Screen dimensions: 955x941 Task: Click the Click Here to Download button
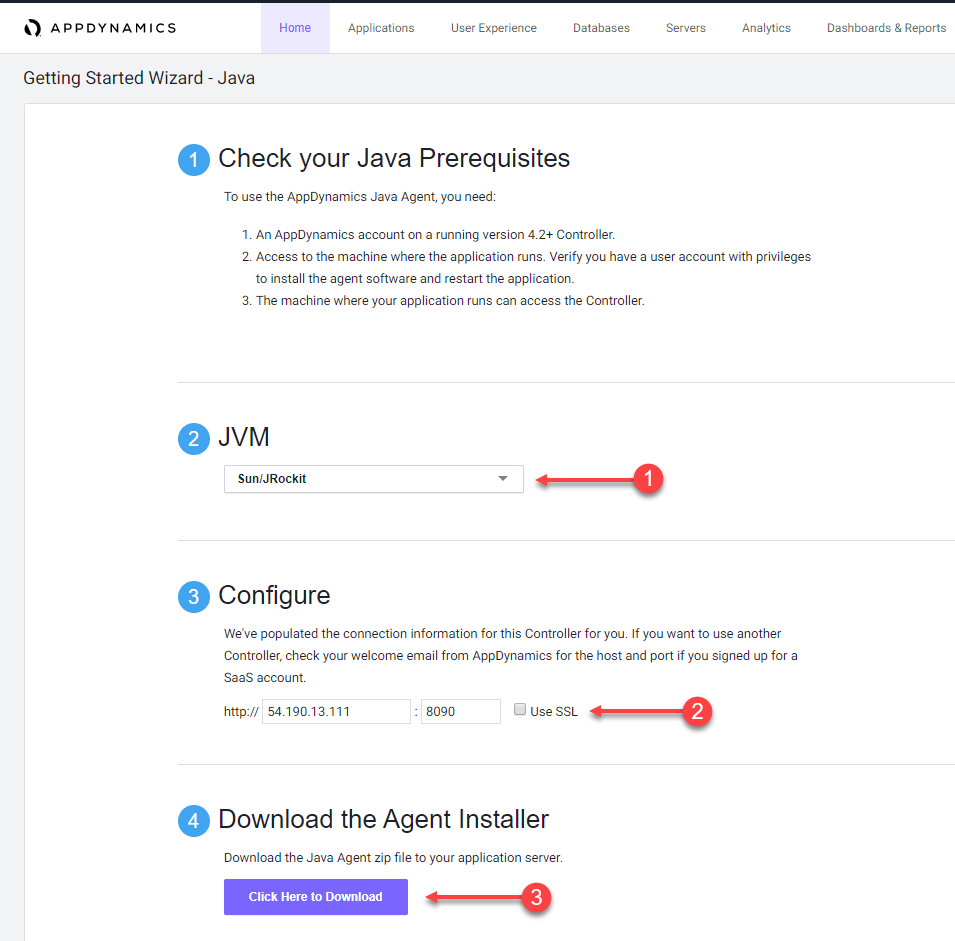315,897
